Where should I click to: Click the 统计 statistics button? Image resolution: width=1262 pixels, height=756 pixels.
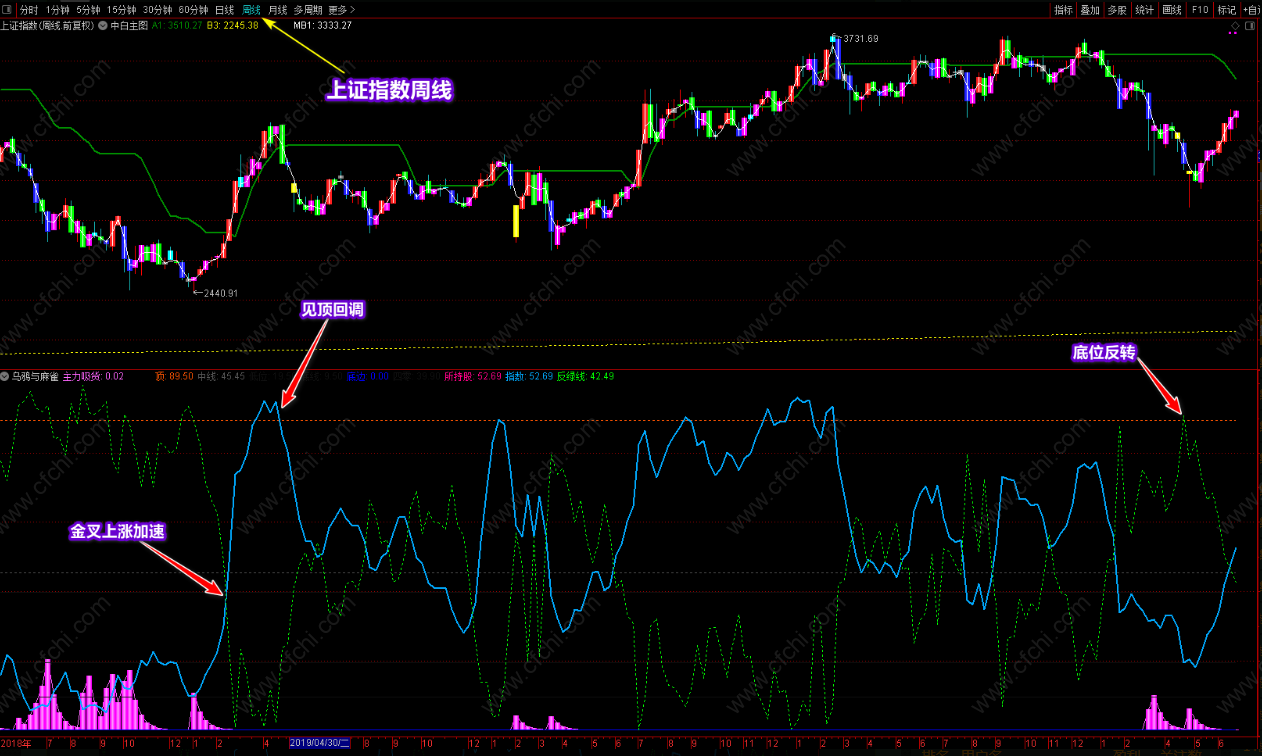1144,9
